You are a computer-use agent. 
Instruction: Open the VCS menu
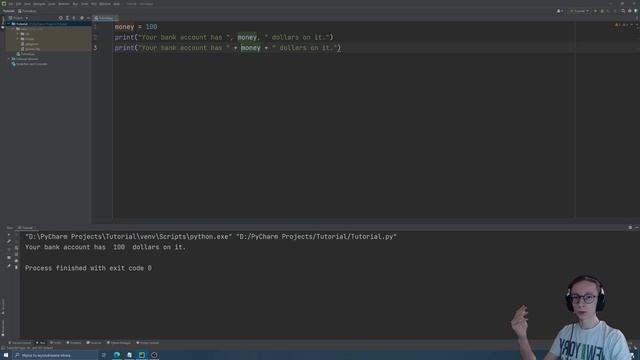[x=94, y=4]
